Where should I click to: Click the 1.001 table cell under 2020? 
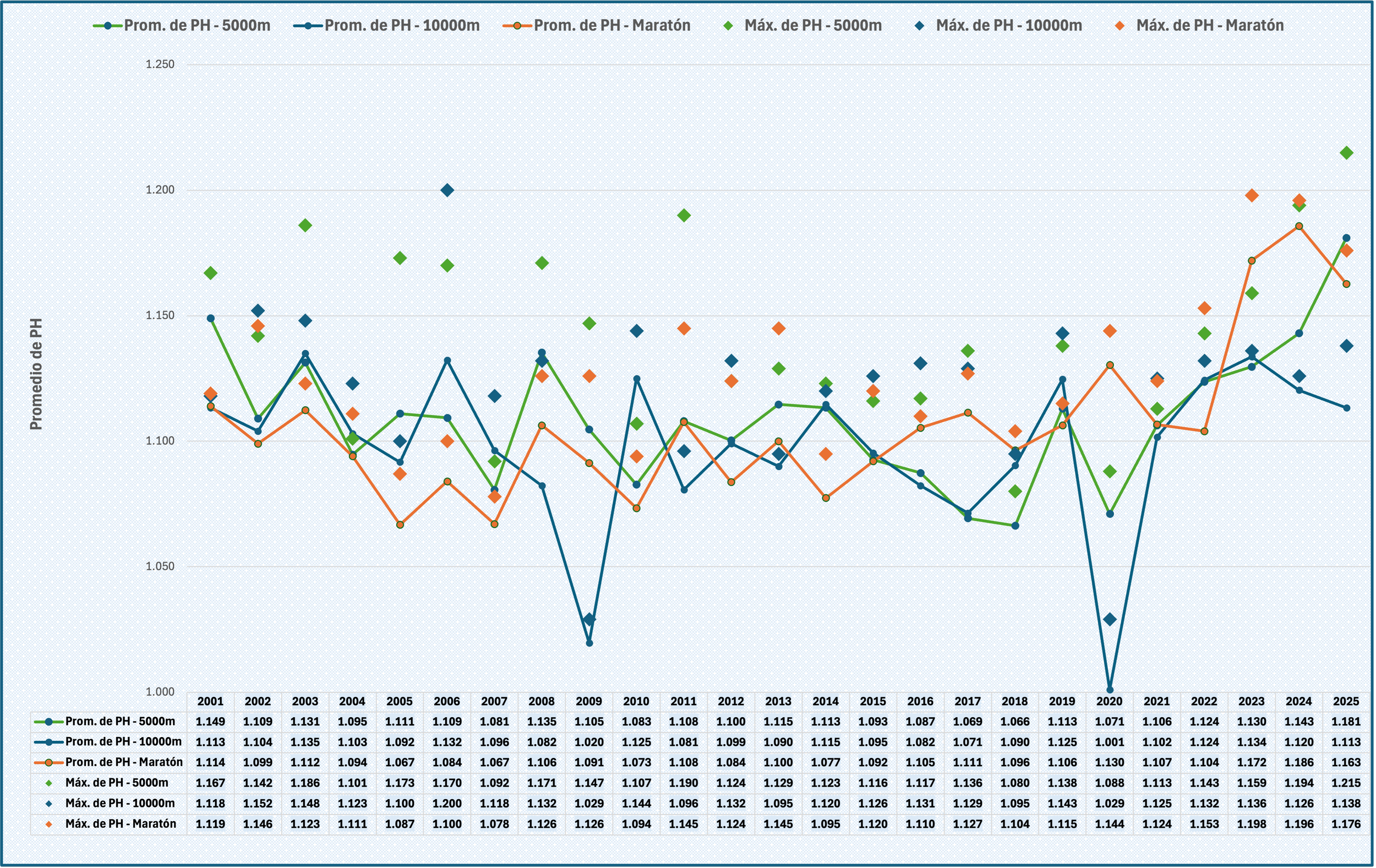pyautogui.click(x=1110, y=743)
